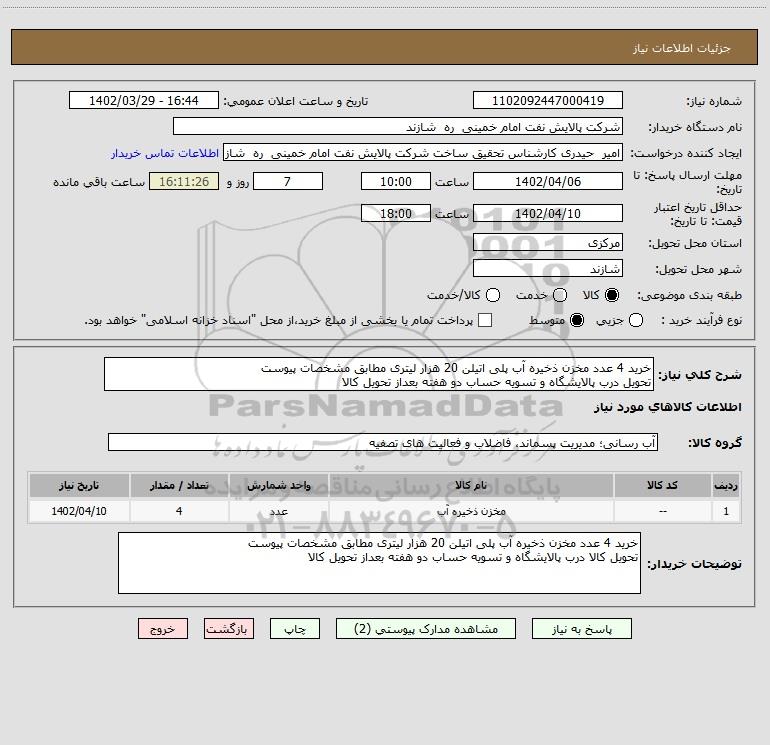The image size is (770, 745).
Task: Click the نام کالا column header
Action: [x=471, y=485]
